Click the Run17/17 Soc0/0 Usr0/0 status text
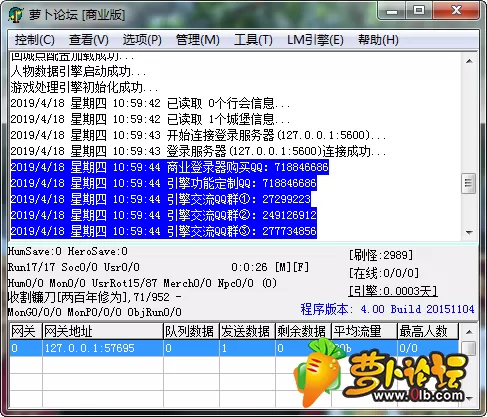Screen dimensions: 487x417 click(x=74, y=267)
